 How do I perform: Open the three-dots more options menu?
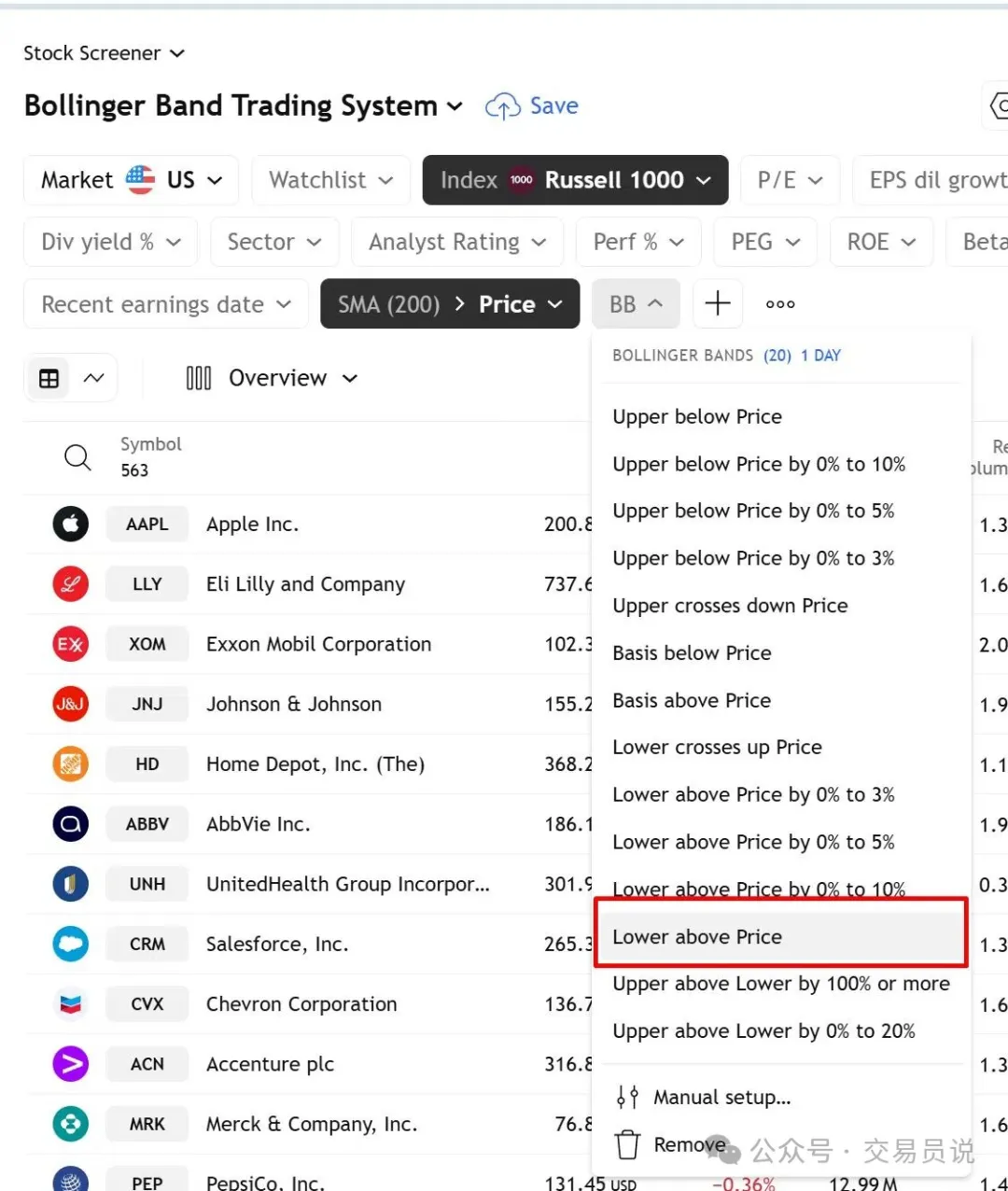pos(780,304)
